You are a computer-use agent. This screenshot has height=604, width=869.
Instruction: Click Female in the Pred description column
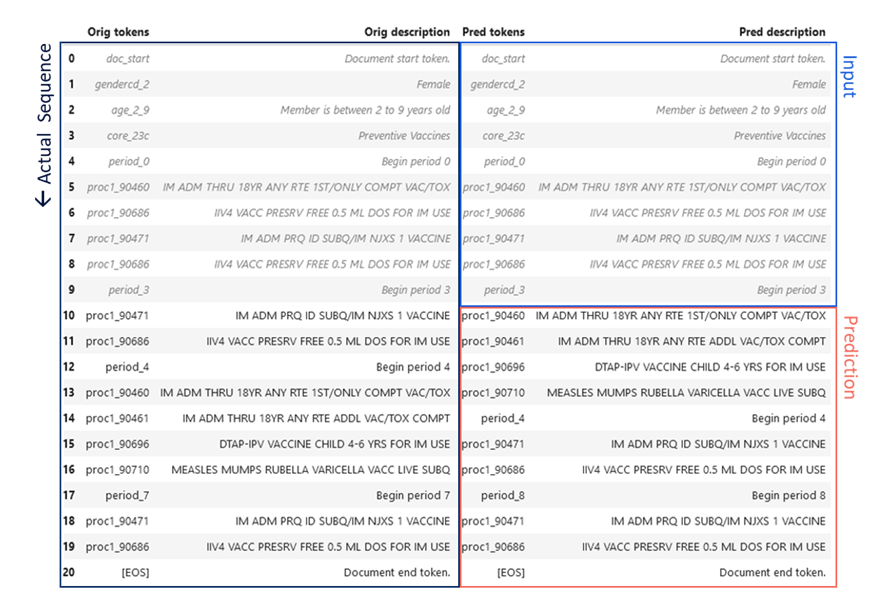(x=809, y=85)
